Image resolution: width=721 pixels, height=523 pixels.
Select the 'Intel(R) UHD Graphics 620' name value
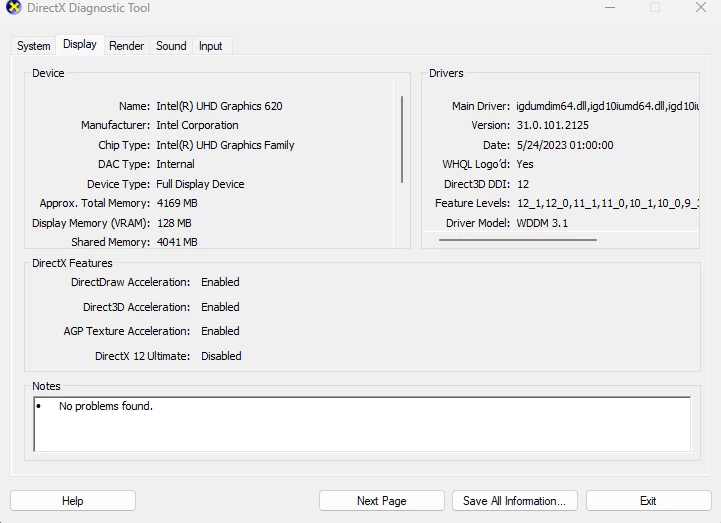(x=219, y=106)
